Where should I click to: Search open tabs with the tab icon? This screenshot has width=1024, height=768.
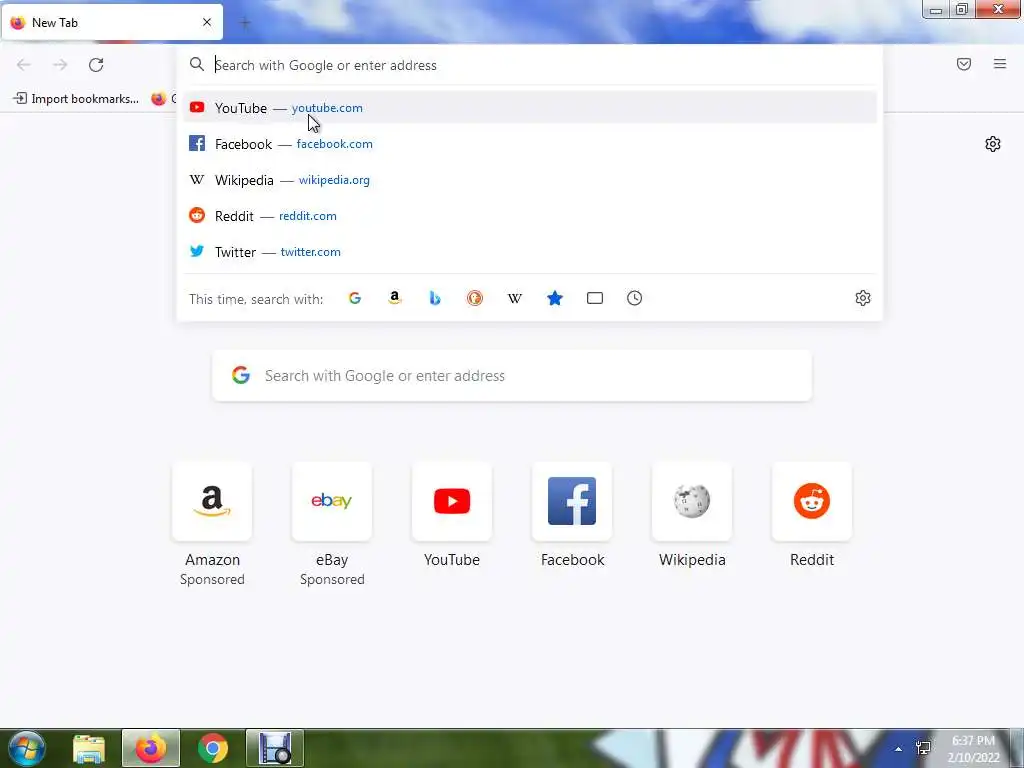(595, 298)
